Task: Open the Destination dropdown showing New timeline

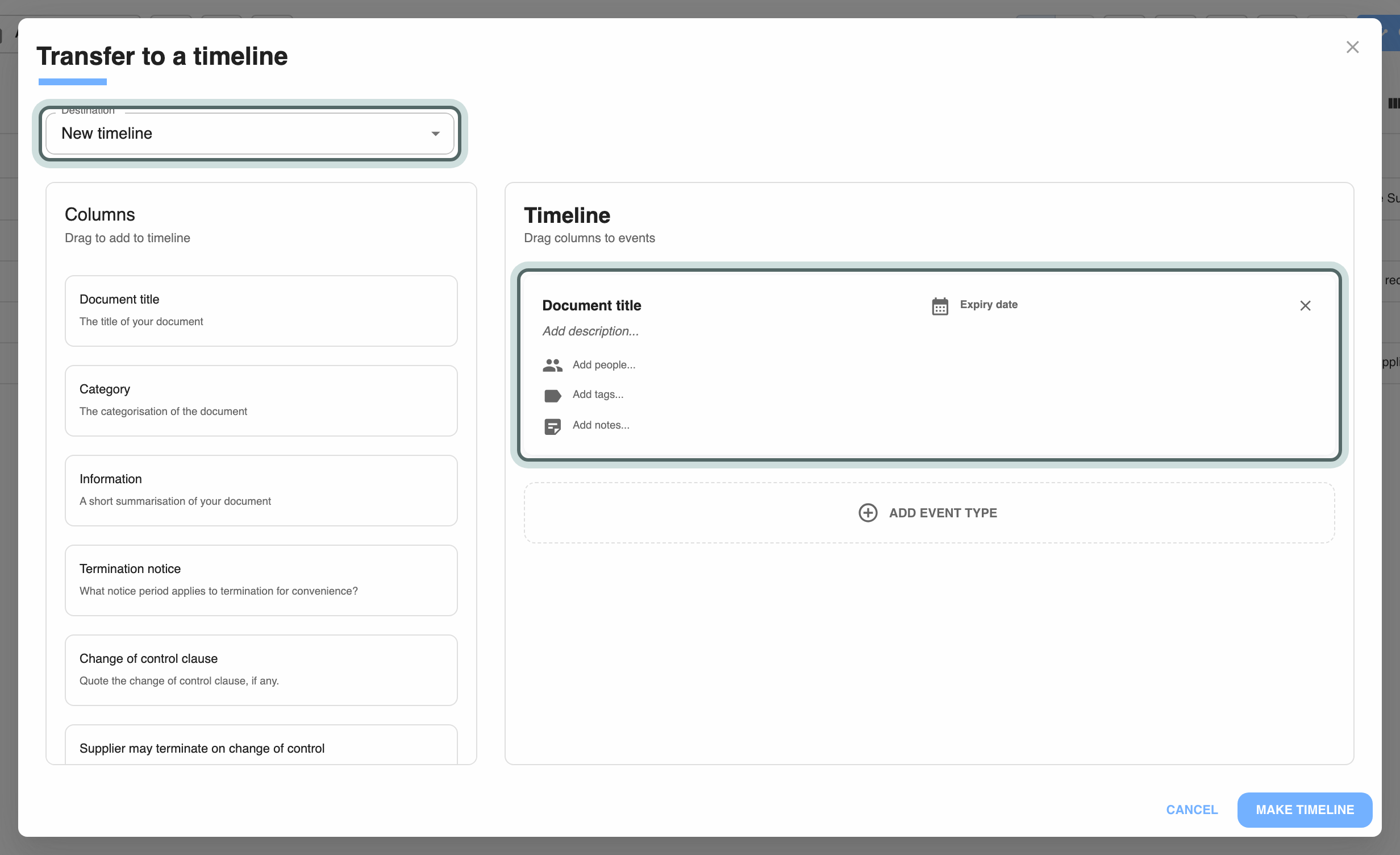Action: pyautogui.click(x=250, y=134)
